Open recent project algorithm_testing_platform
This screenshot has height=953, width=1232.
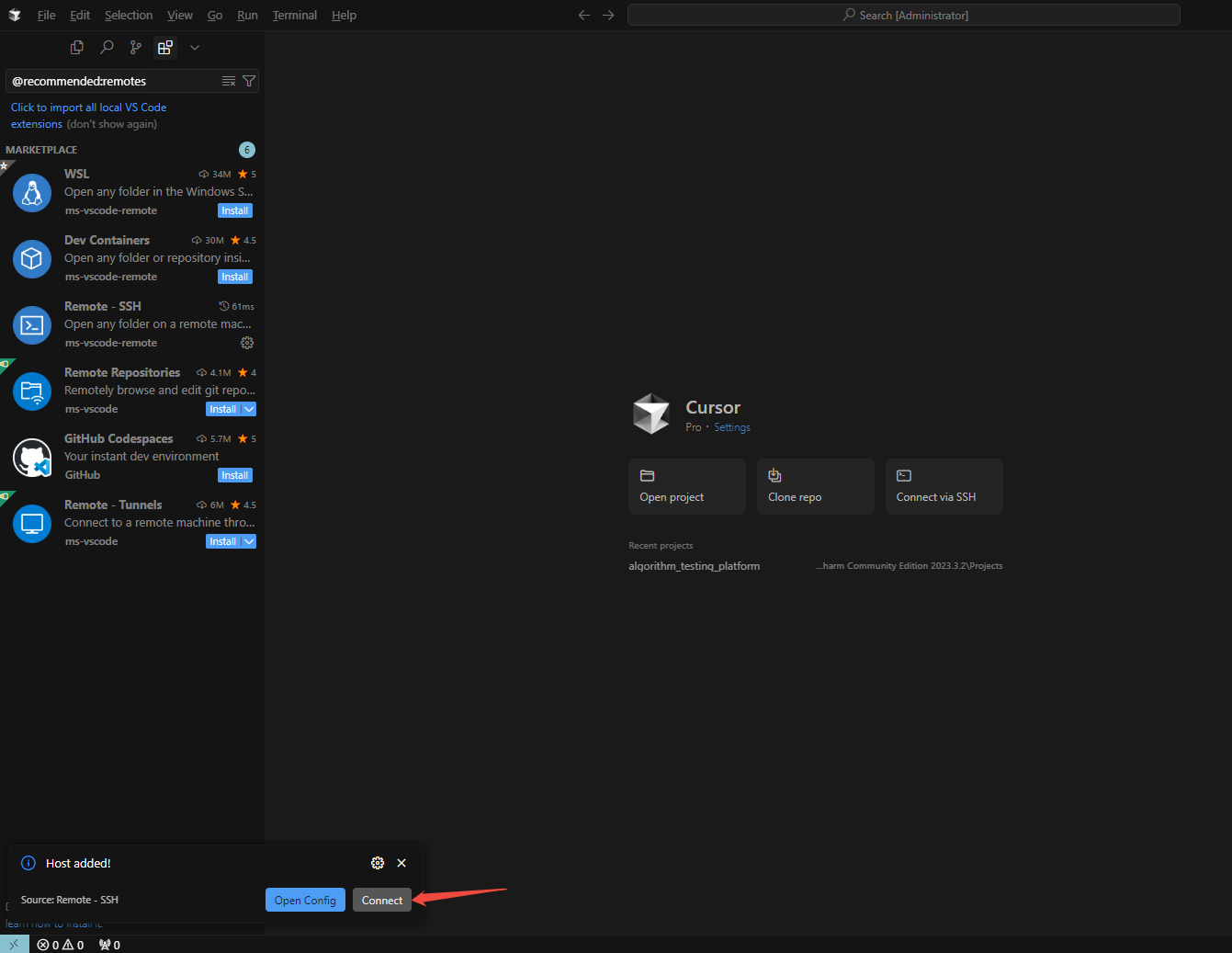(x=695, y=566)
